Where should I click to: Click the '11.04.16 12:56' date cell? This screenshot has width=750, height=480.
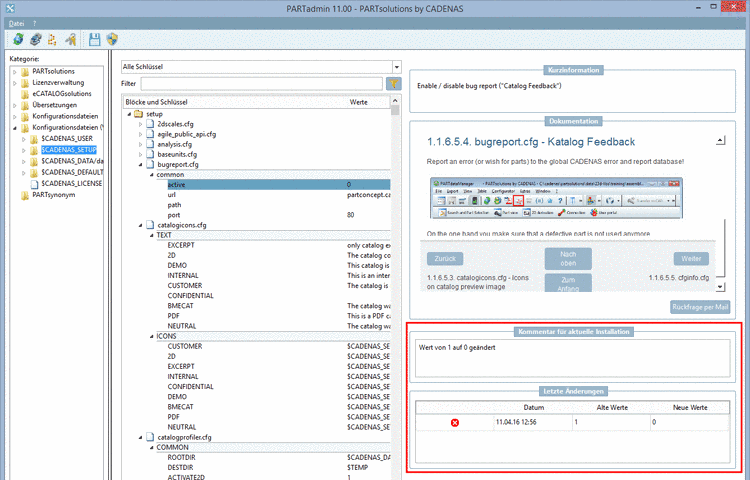[x=533, y=422]
